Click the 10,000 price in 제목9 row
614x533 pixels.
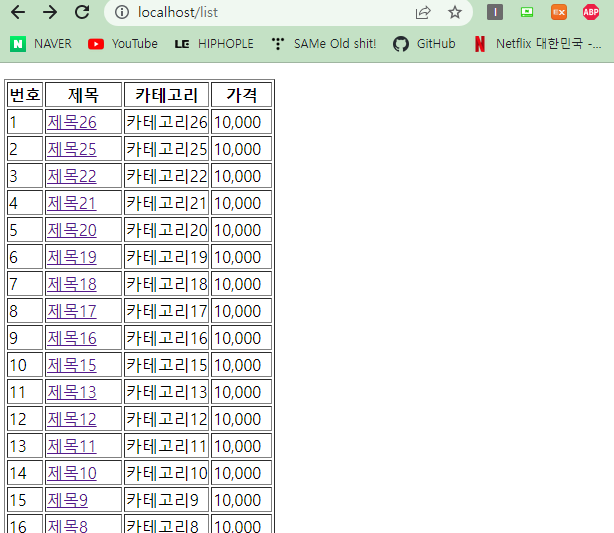tap(242, 500)
